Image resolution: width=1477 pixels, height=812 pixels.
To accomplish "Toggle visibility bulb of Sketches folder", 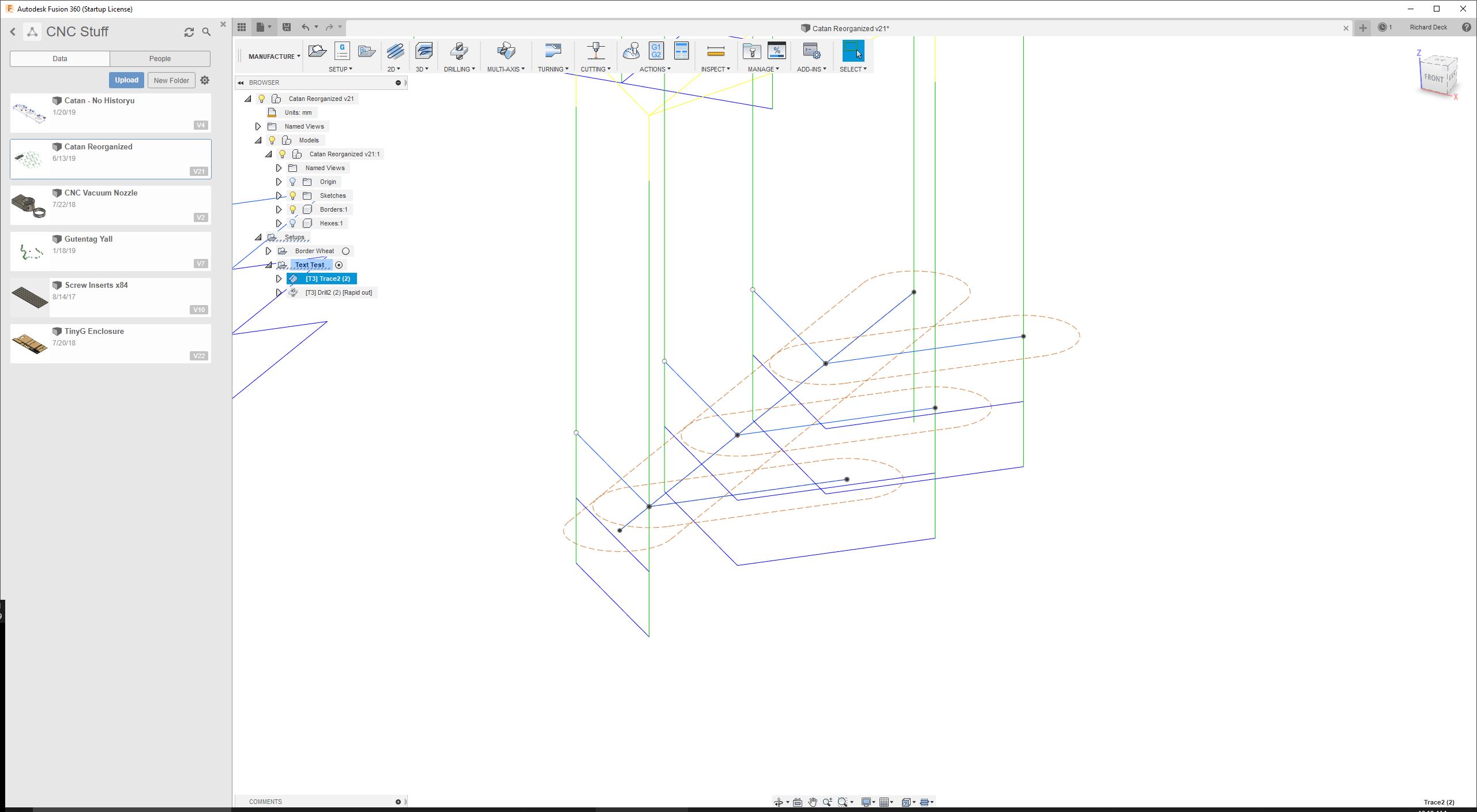I will [x=292, y=196].
